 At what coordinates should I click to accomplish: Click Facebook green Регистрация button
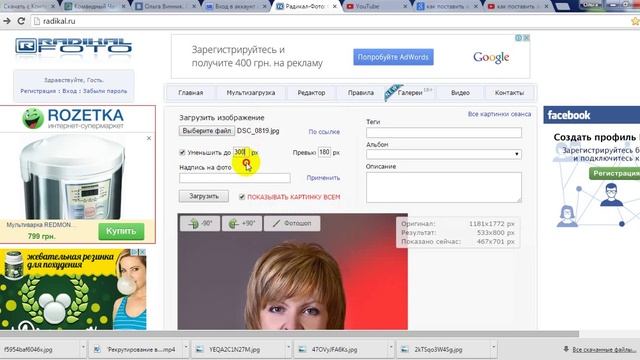coord(614,173)
